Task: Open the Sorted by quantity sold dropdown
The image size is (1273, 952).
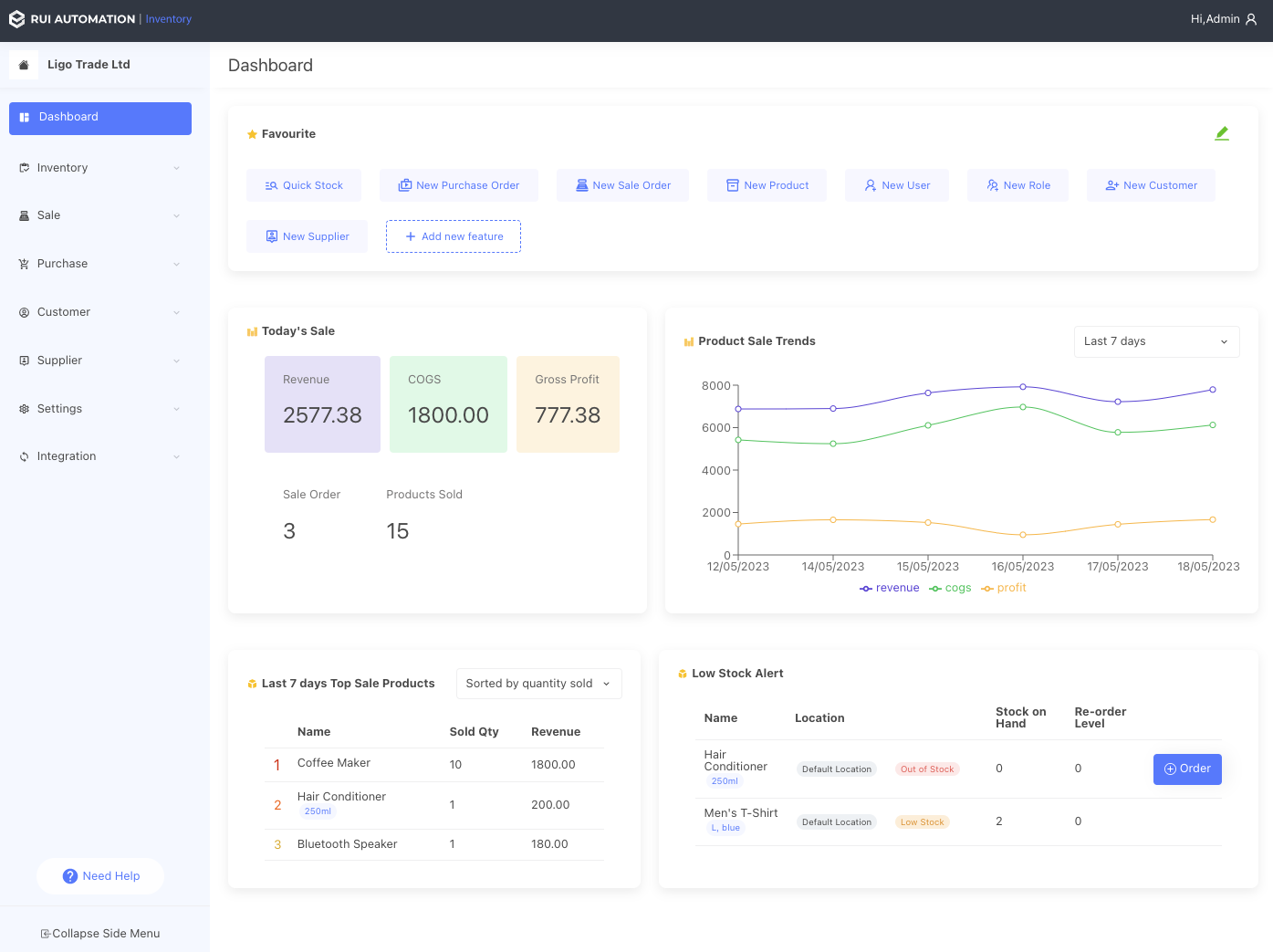Action: 538,683
